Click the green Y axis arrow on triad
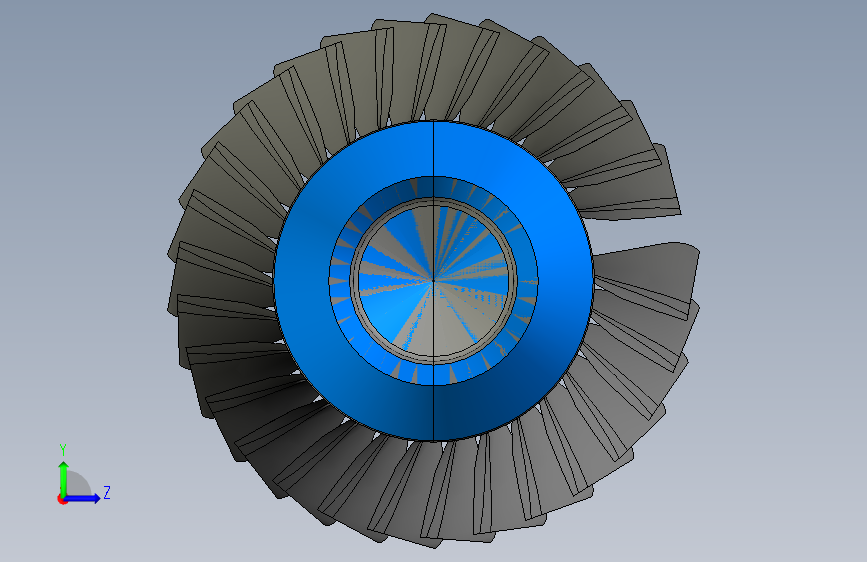 [64, 479]
